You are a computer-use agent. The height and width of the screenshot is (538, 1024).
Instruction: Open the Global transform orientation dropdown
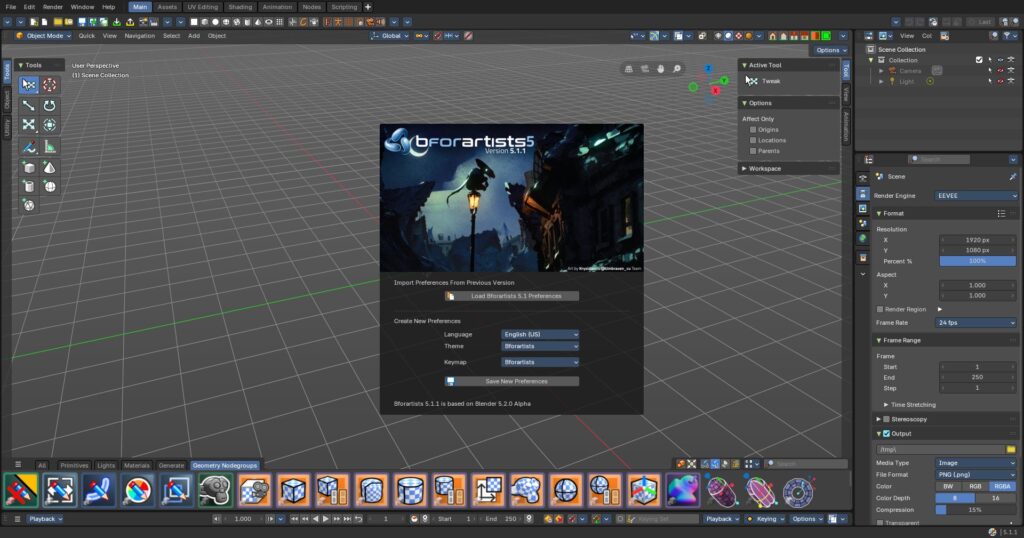[390, 36]
